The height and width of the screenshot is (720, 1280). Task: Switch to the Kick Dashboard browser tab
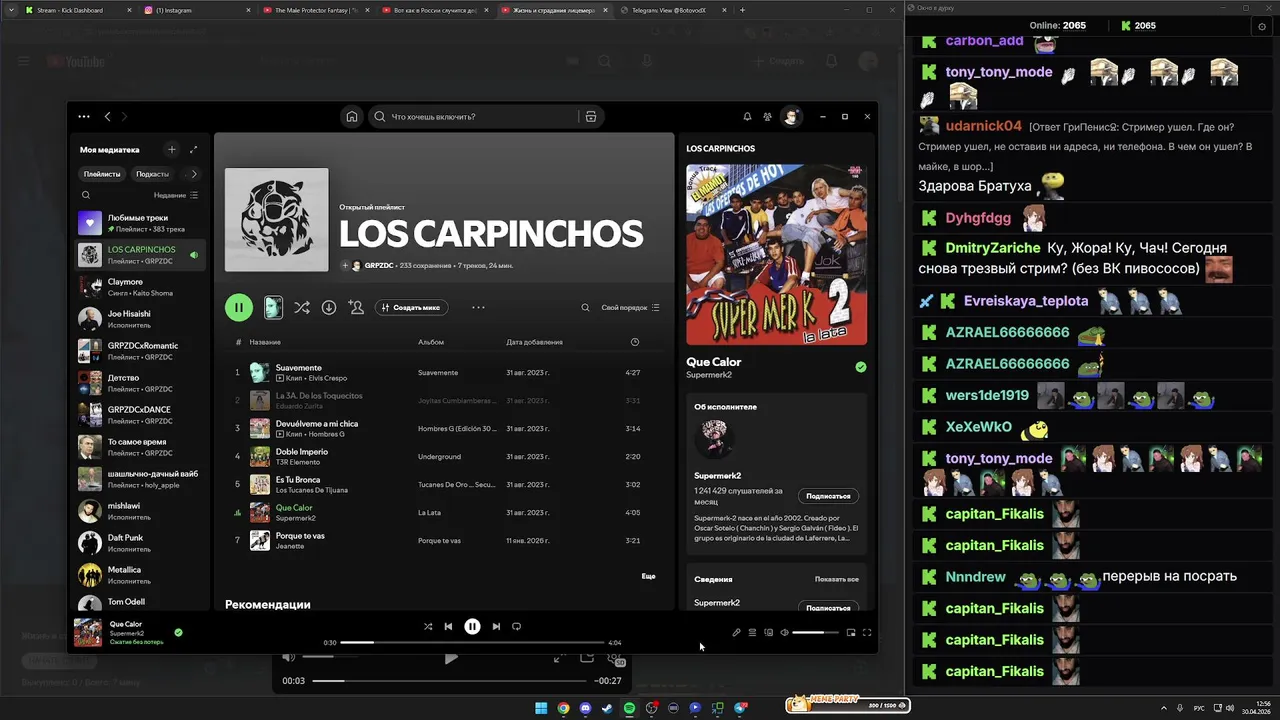[79, 10]
